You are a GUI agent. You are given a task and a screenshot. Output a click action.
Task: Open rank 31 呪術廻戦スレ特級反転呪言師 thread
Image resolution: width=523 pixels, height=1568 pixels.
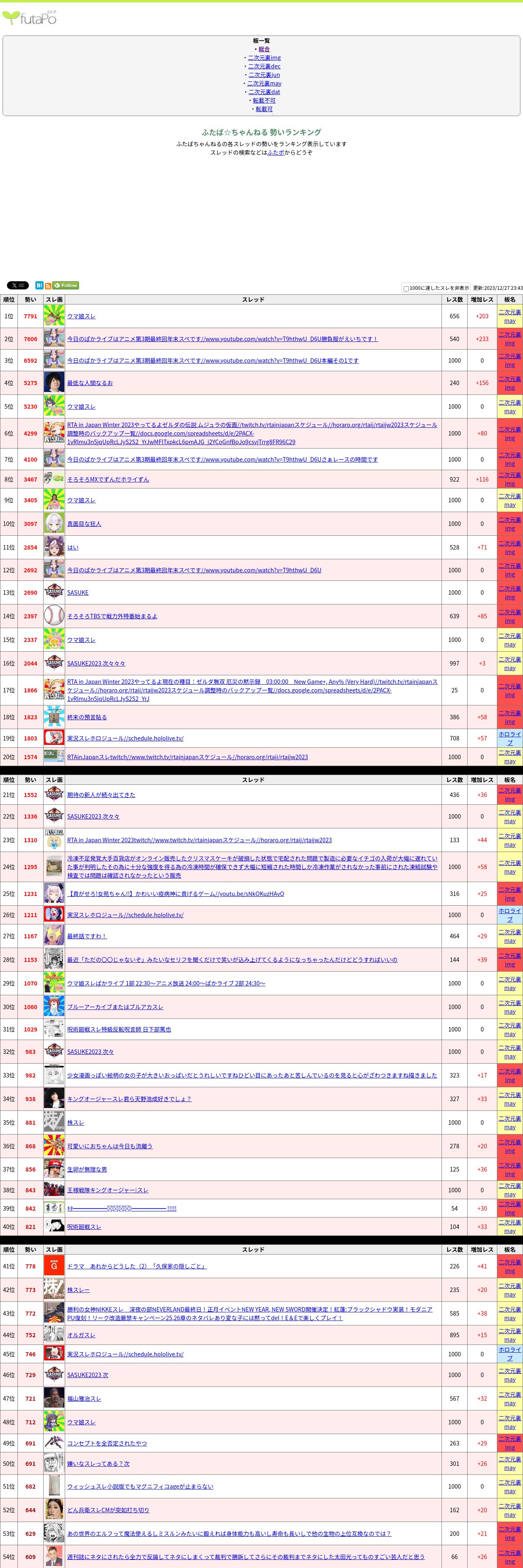coord(119,1030)
